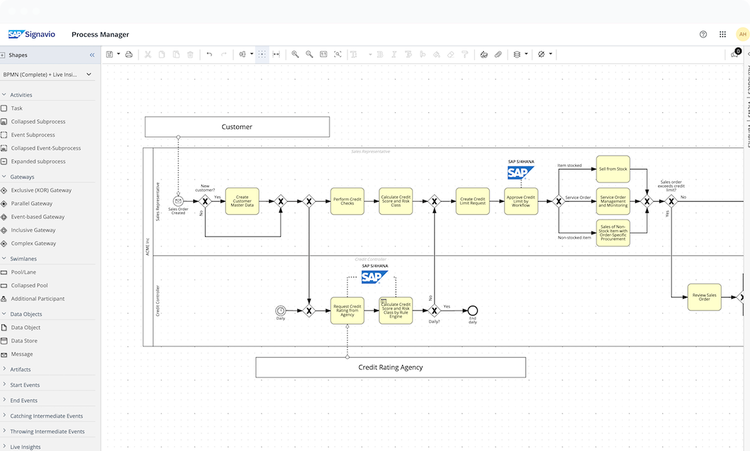Open the alignment dropdown arrow
Viewport: 750px width, 451px height.
[x=252, y=54]
